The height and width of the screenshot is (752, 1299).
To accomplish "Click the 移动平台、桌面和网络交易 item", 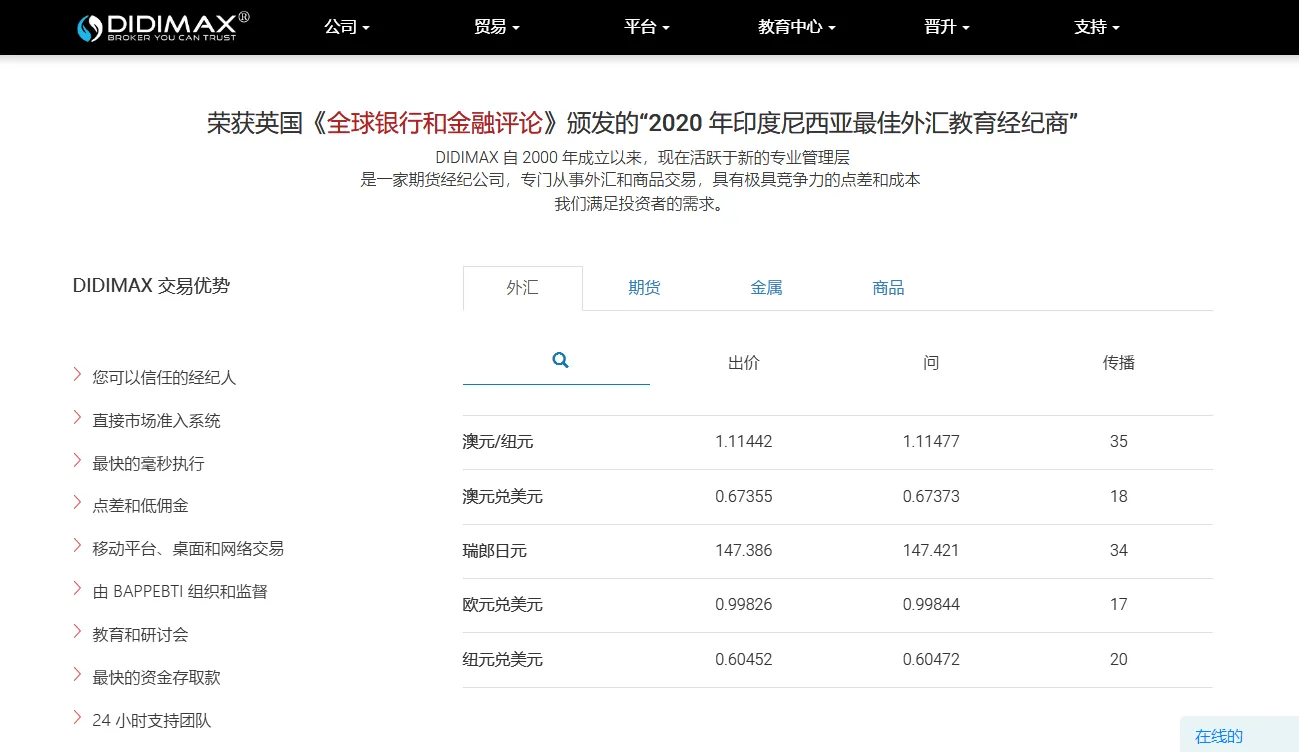I will click(188, 548).
